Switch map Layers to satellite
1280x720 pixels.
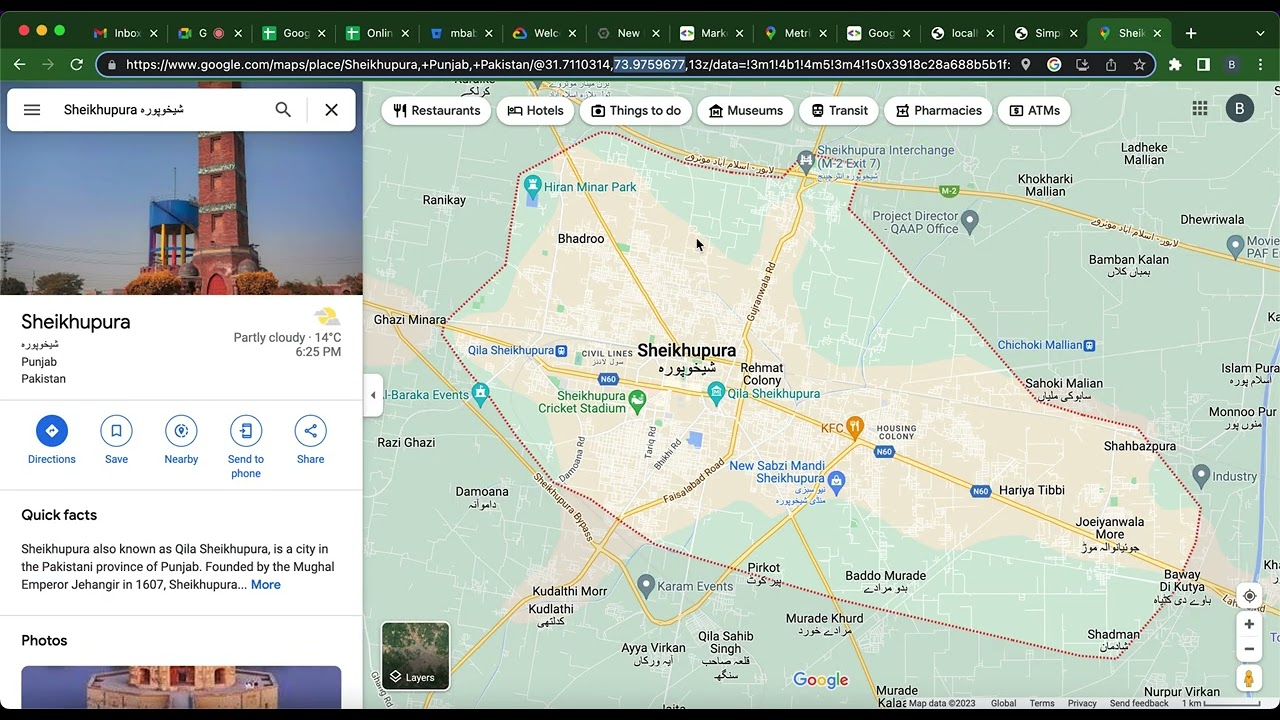(x=415, y=656)
